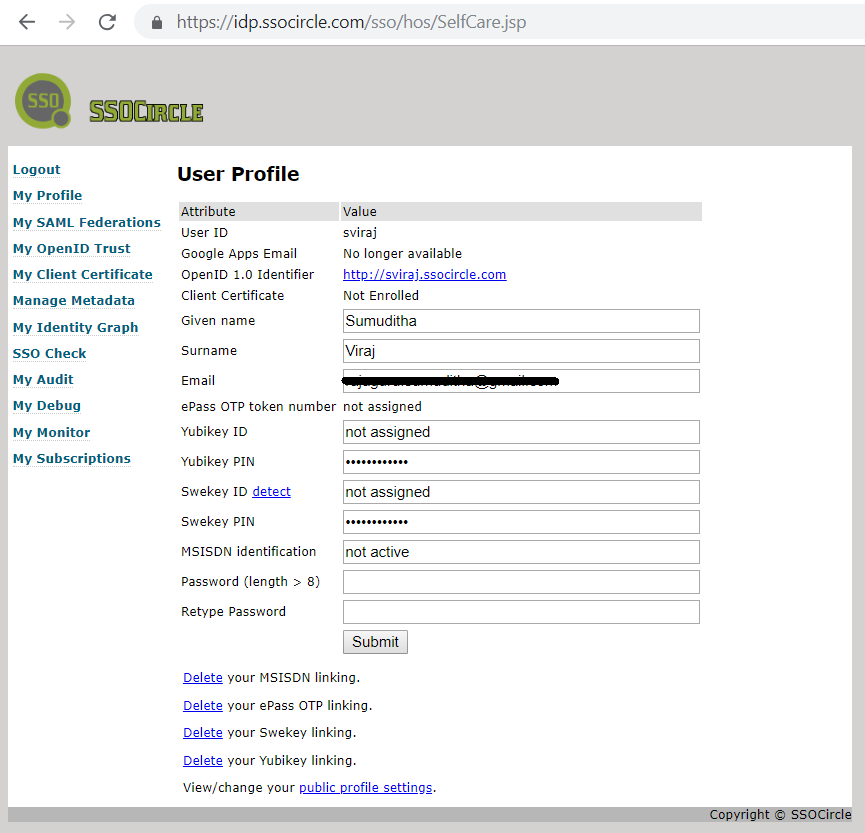Screen dimensions: 865x833
Task: Select Manage Metadata in the sidebar
Action: [73, 300]
